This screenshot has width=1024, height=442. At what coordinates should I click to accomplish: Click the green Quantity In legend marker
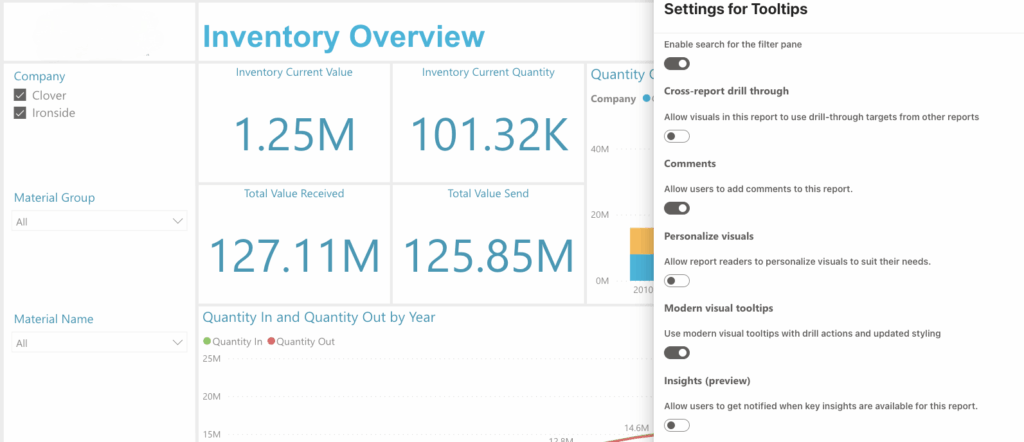click(207, 342)
